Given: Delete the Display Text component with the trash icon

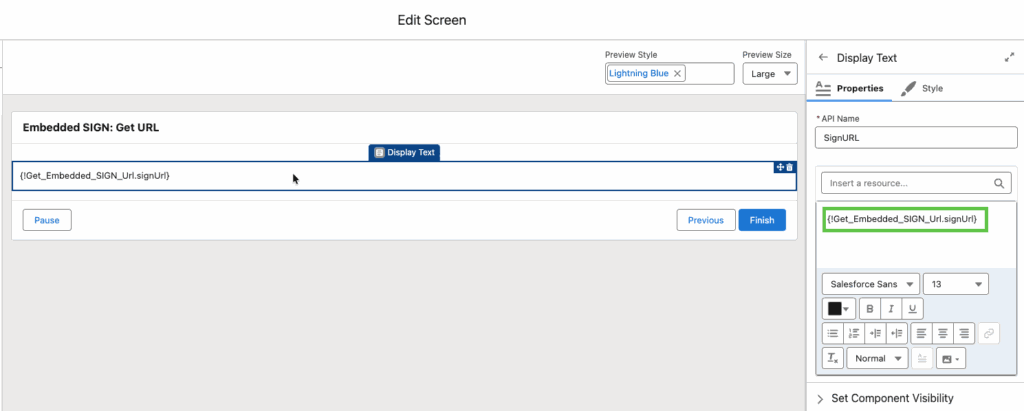Looking at the screenshot, I should click(790, 167).
